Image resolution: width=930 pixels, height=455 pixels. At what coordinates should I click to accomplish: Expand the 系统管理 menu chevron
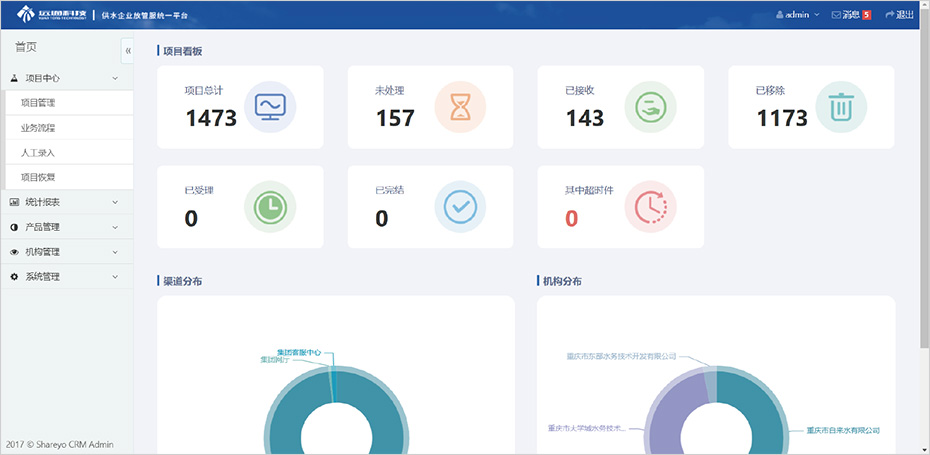point(115,277)
